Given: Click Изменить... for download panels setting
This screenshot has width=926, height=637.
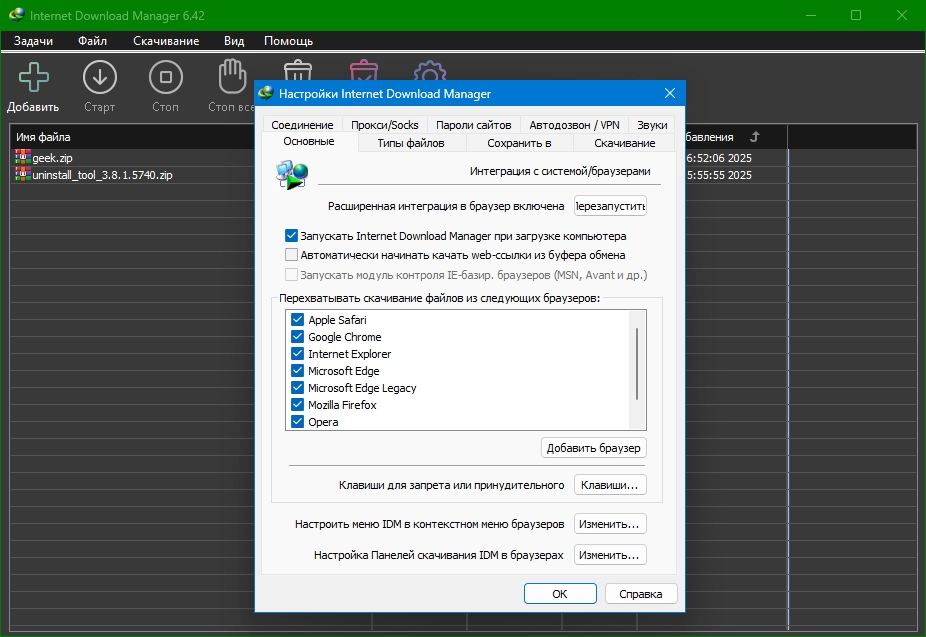Looking at the screenshot, I should click(x=610, y=555).
